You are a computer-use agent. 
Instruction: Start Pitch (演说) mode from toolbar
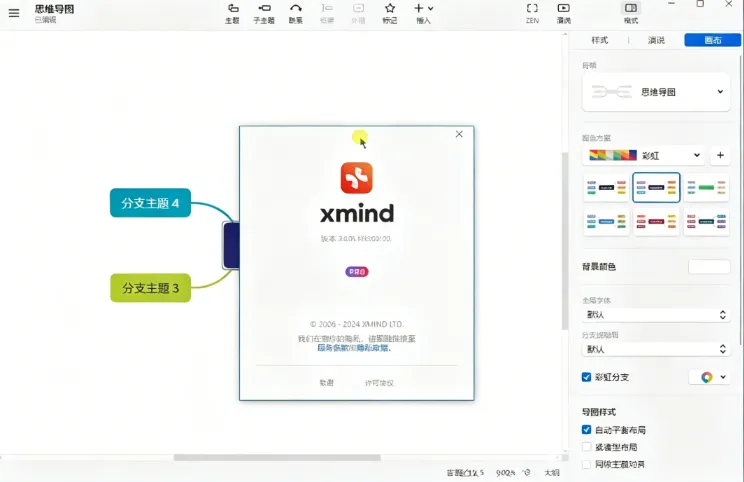[564, 13]
